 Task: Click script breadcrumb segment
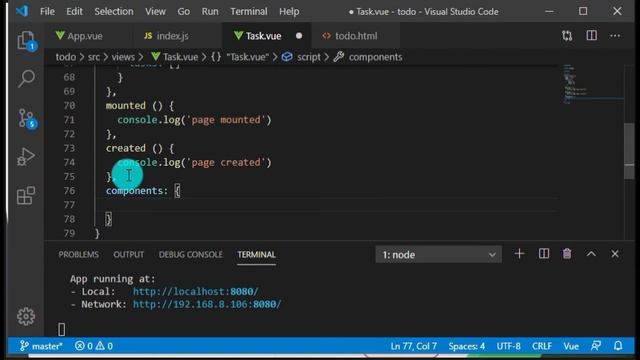302,57
